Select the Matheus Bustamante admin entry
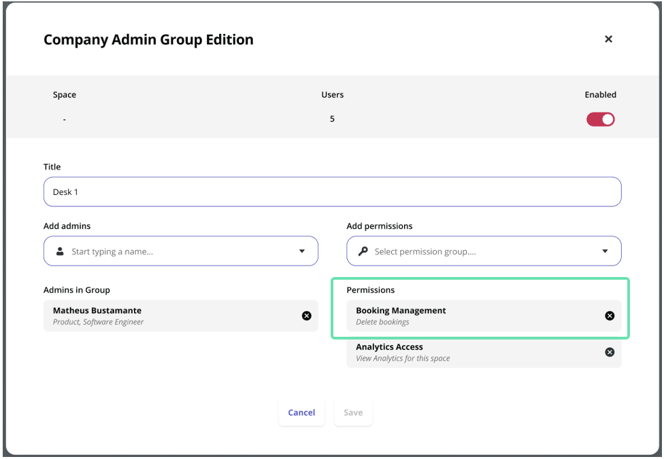The height and width of the screenshot is (459, 664). (181, 316)
